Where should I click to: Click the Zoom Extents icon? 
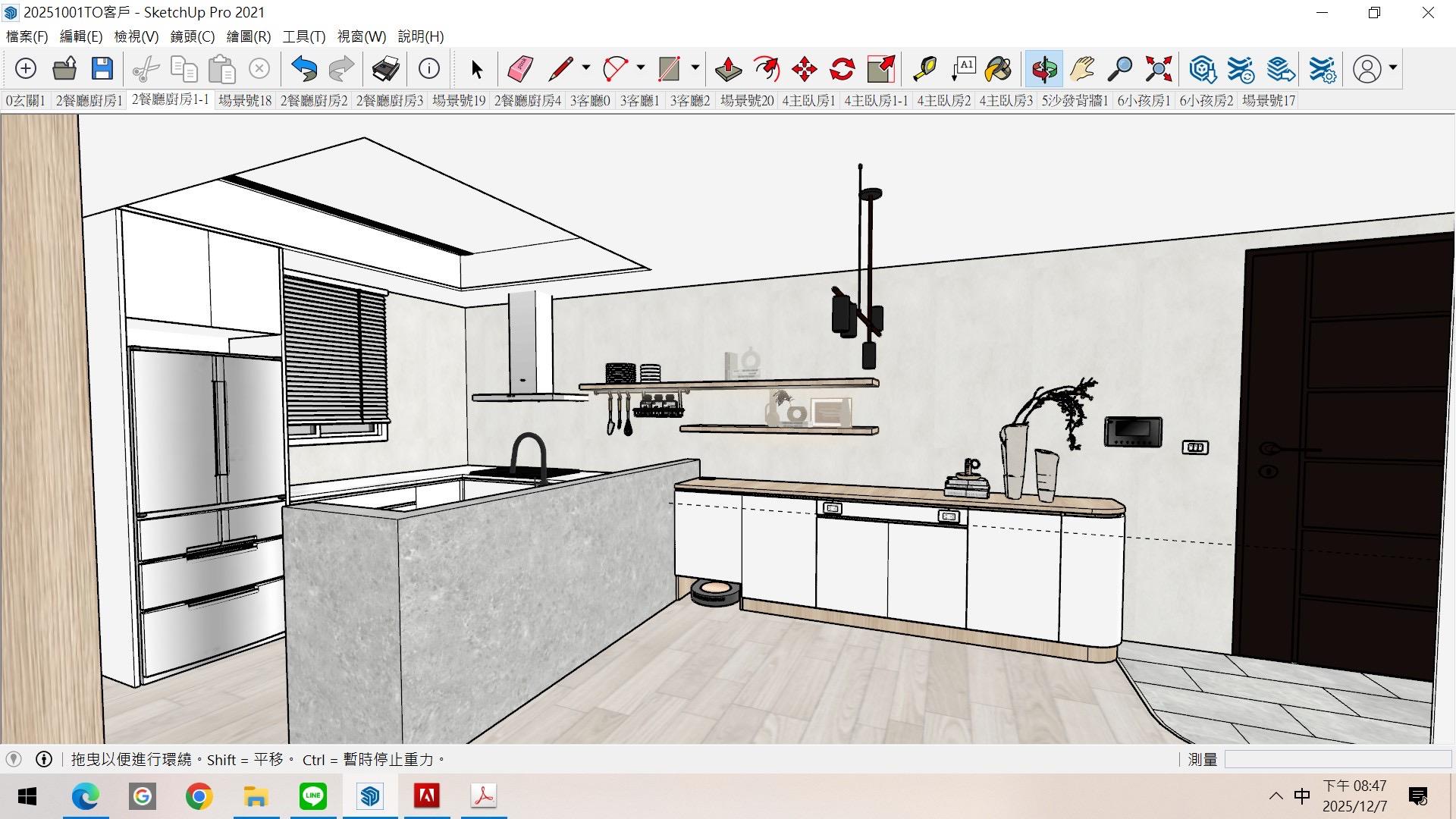[1159, 69]
